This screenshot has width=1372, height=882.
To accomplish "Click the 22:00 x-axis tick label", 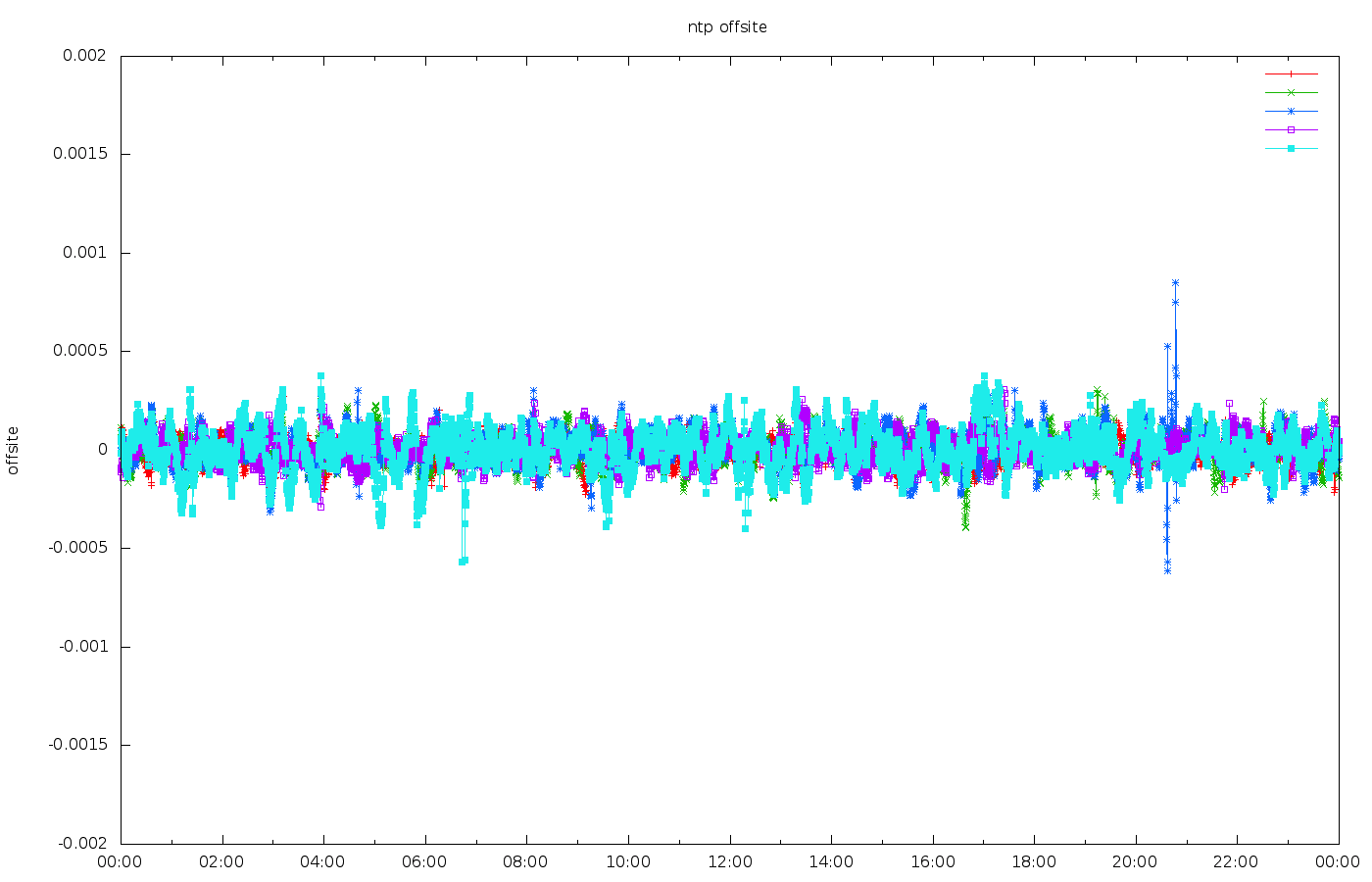I will pos(1237,862).
